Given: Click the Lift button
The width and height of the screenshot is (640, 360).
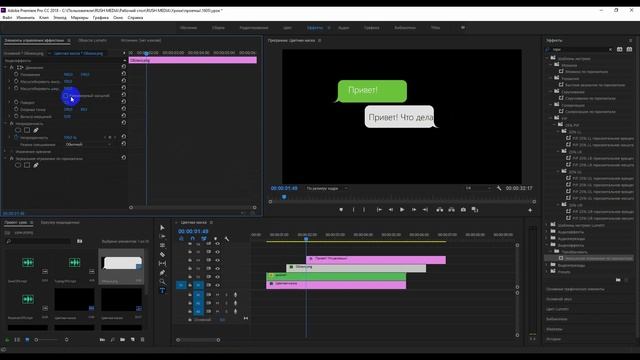Looking at the screenshot, I should click(x=440, y=210).
